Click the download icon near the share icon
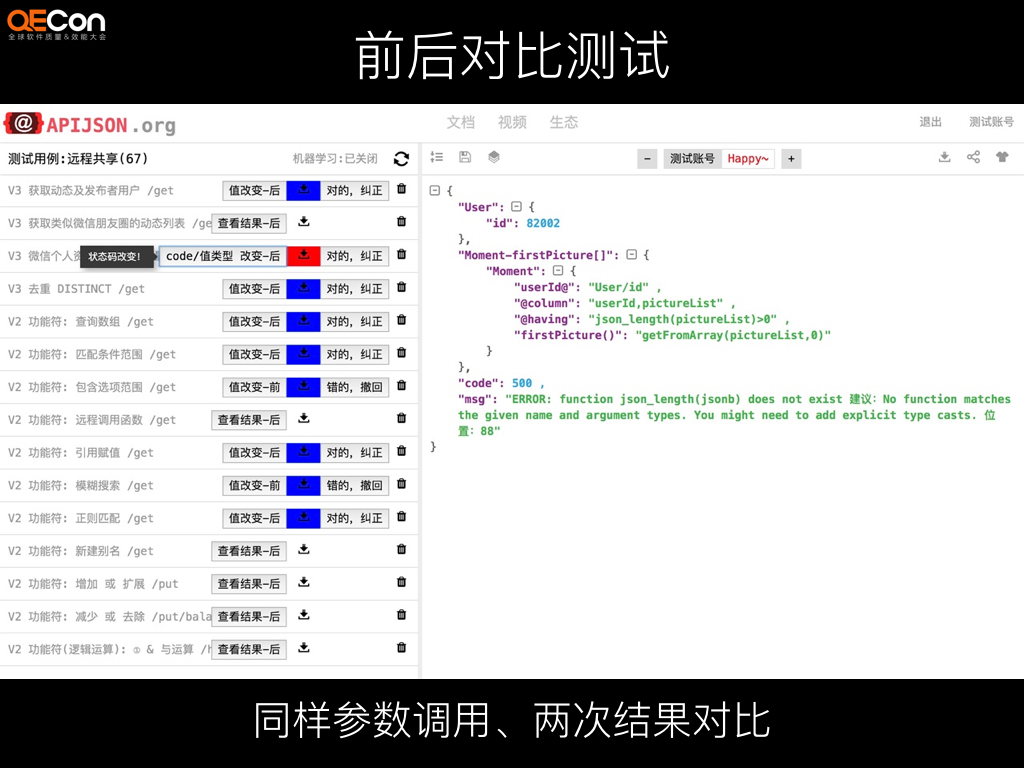This screenshot has width=1024, height=768. click(x=944, y=158)
